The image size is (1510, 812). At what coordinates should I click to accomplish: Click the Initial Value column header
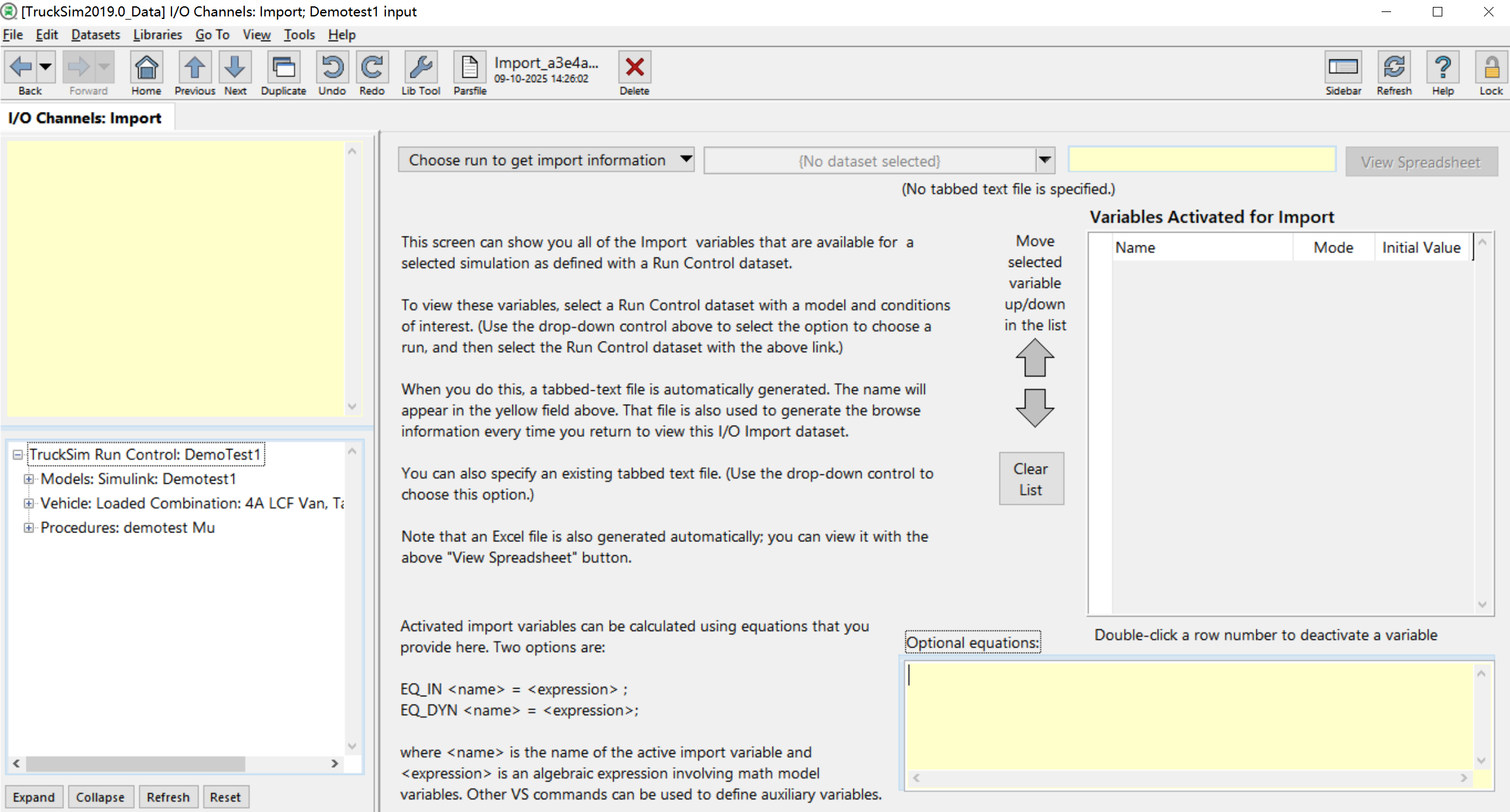tap(1421, 247)
